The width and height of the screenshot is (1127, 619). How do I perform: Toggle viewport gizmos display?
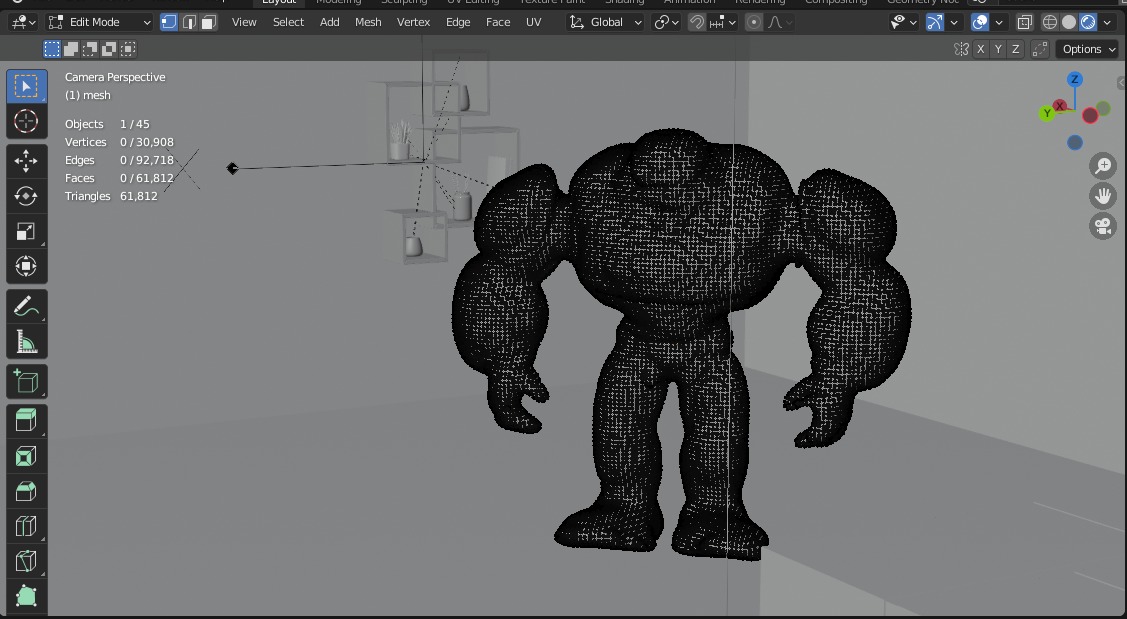pyautogui.click(x=934, y=22)
